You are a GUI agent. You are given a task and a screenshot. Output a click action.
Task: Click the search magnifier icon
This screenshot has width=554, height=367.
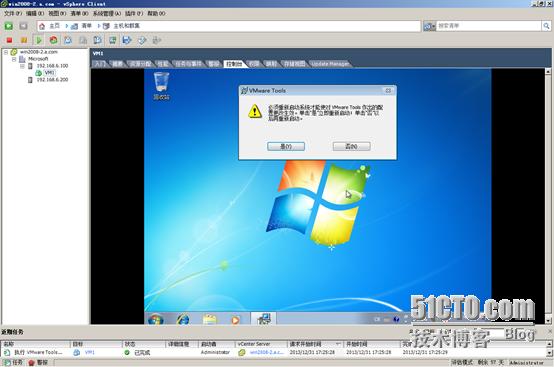pyautogui.click(x=546, y=26)
